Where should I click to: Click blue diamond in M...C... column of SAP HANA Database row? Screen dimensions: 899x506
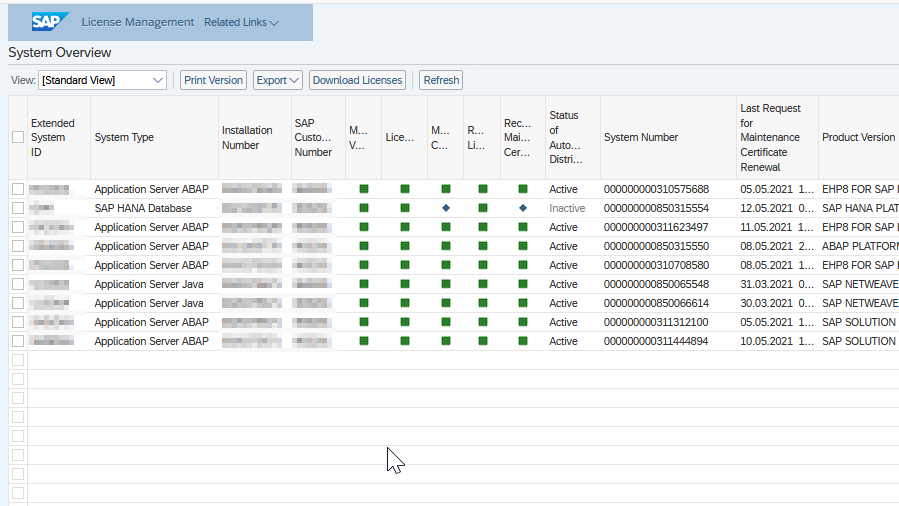(445, 208)
